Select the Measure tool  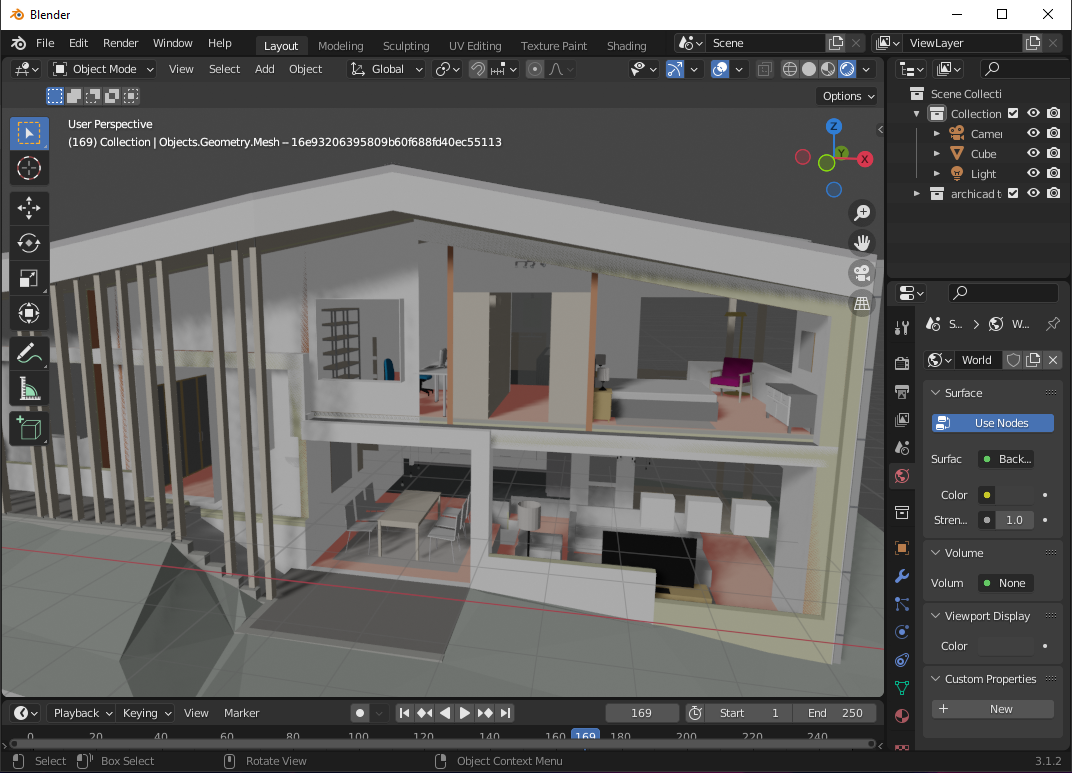click(29, 389)
